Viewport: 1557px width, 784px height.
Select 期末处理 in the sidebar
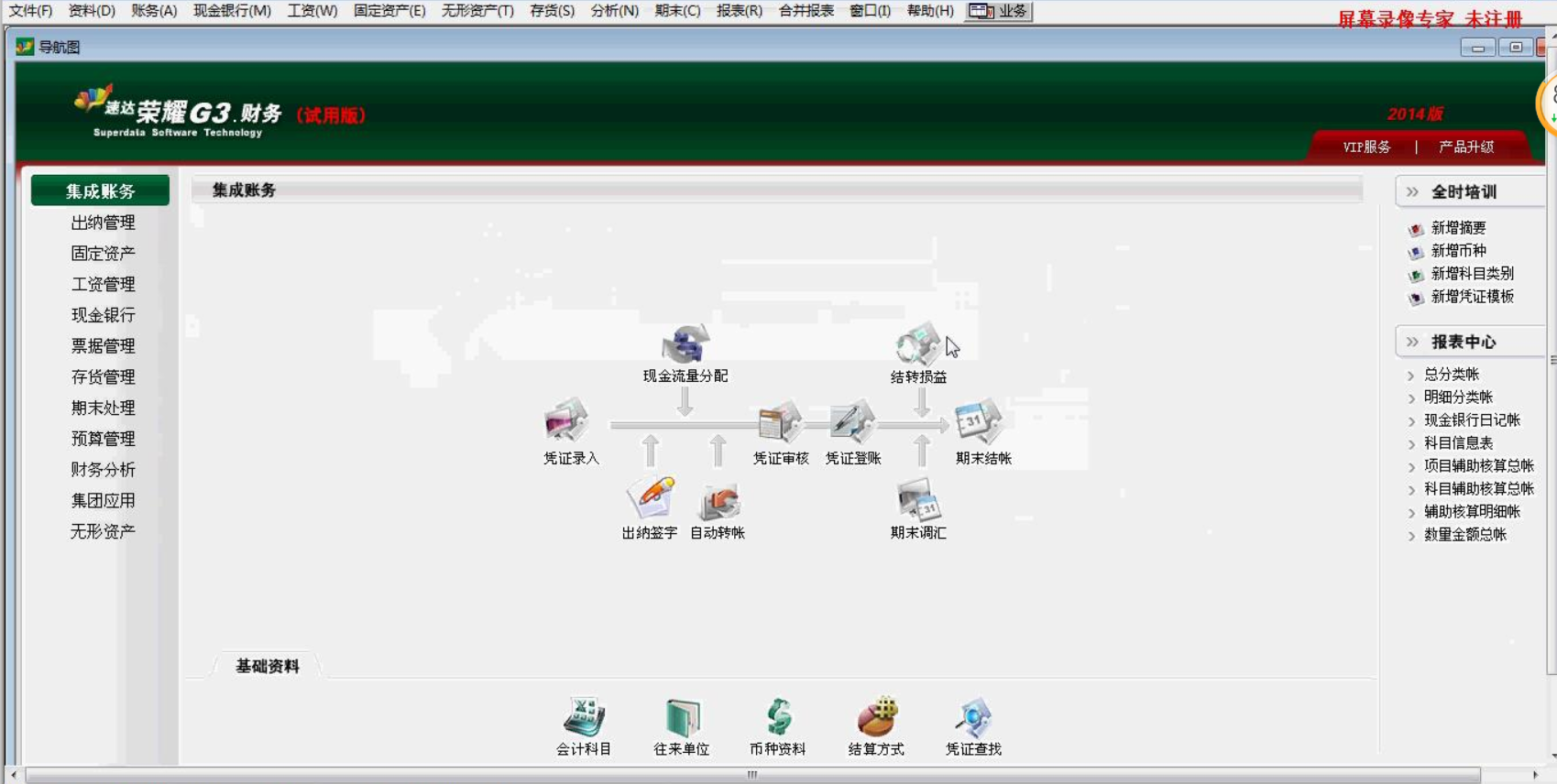point(103,408)
